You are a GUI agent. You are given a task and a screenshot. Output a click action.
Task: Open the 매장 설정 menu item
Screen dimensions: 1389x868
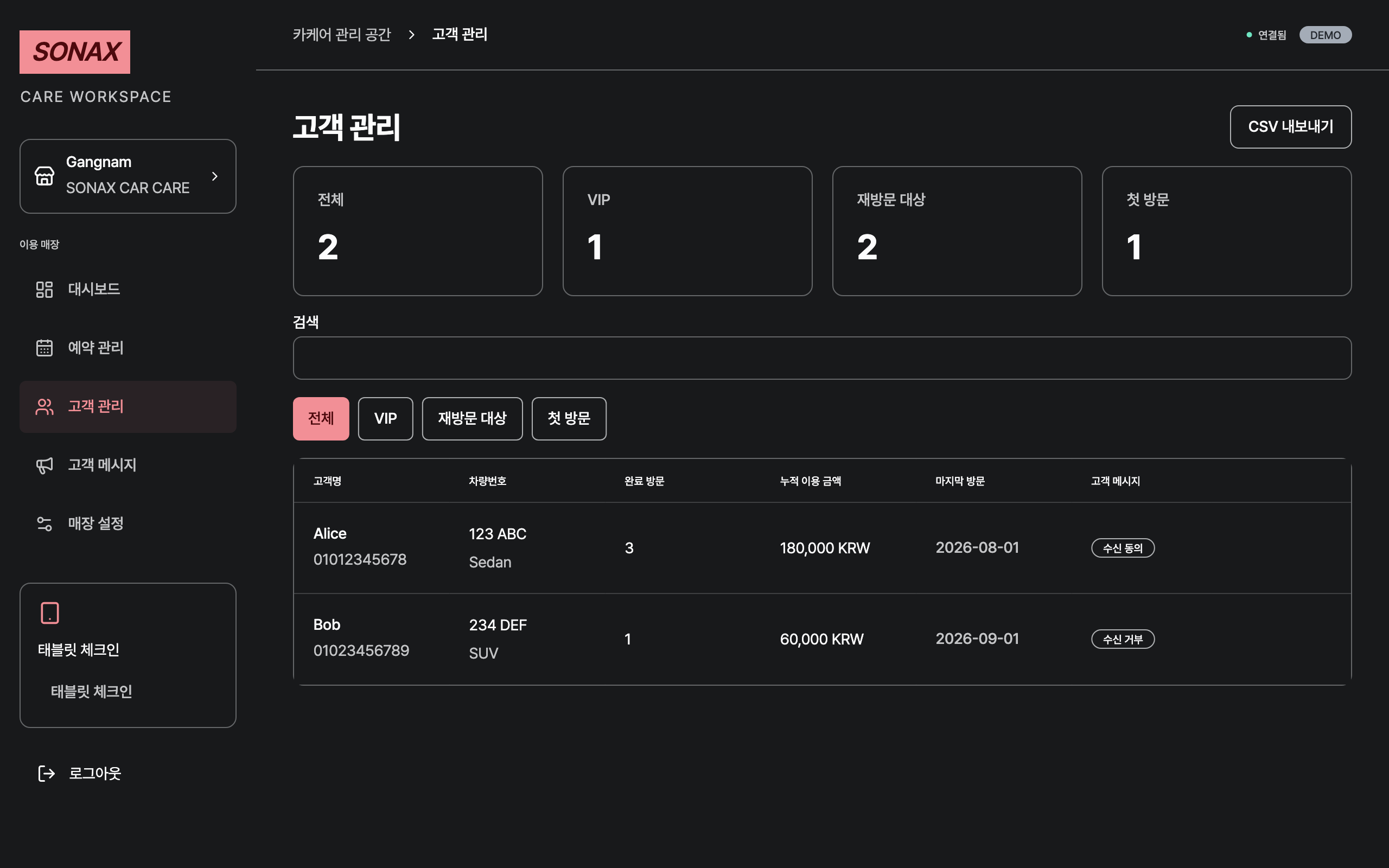128,524
